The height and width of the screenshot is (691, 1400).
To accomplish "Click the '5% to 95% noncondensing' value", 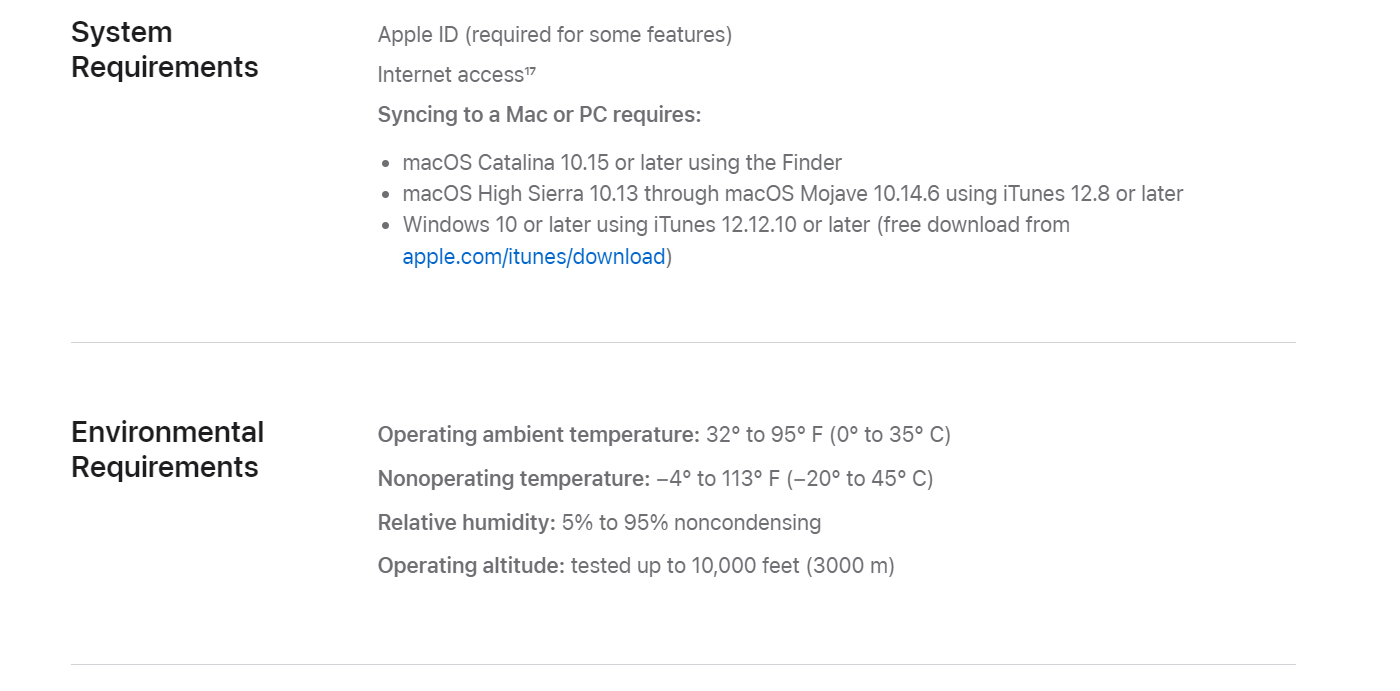I will click(691, 523).
